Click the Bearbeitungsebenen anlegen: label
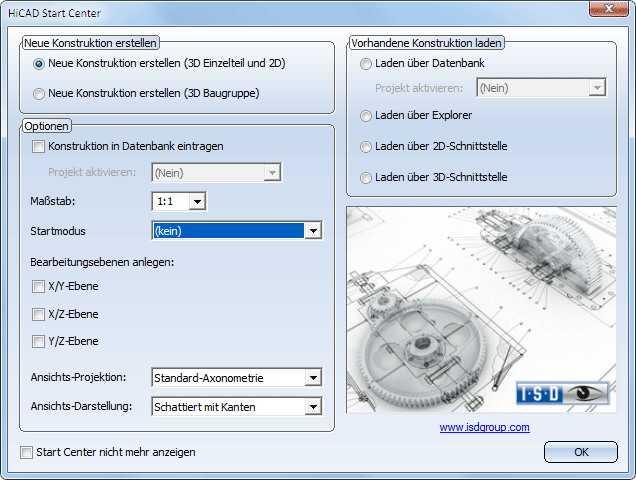Viewport: 636px width, 480px height. click(102, 262)
